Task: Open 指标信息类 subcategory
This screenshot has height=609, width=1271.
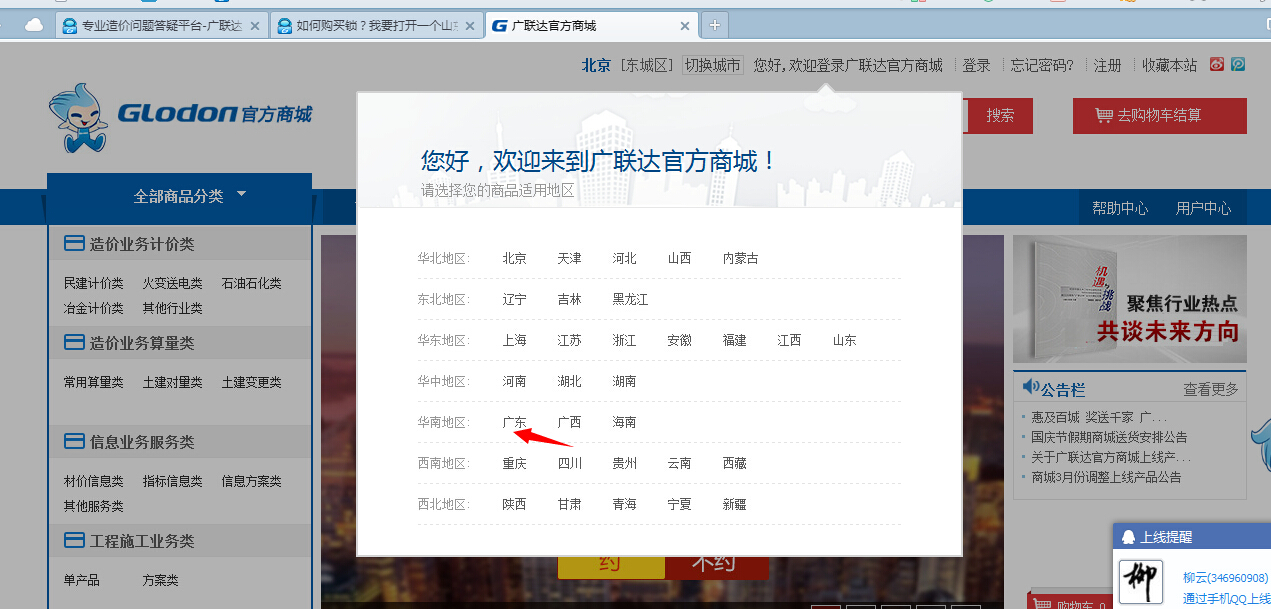Action: click(172, 481)
